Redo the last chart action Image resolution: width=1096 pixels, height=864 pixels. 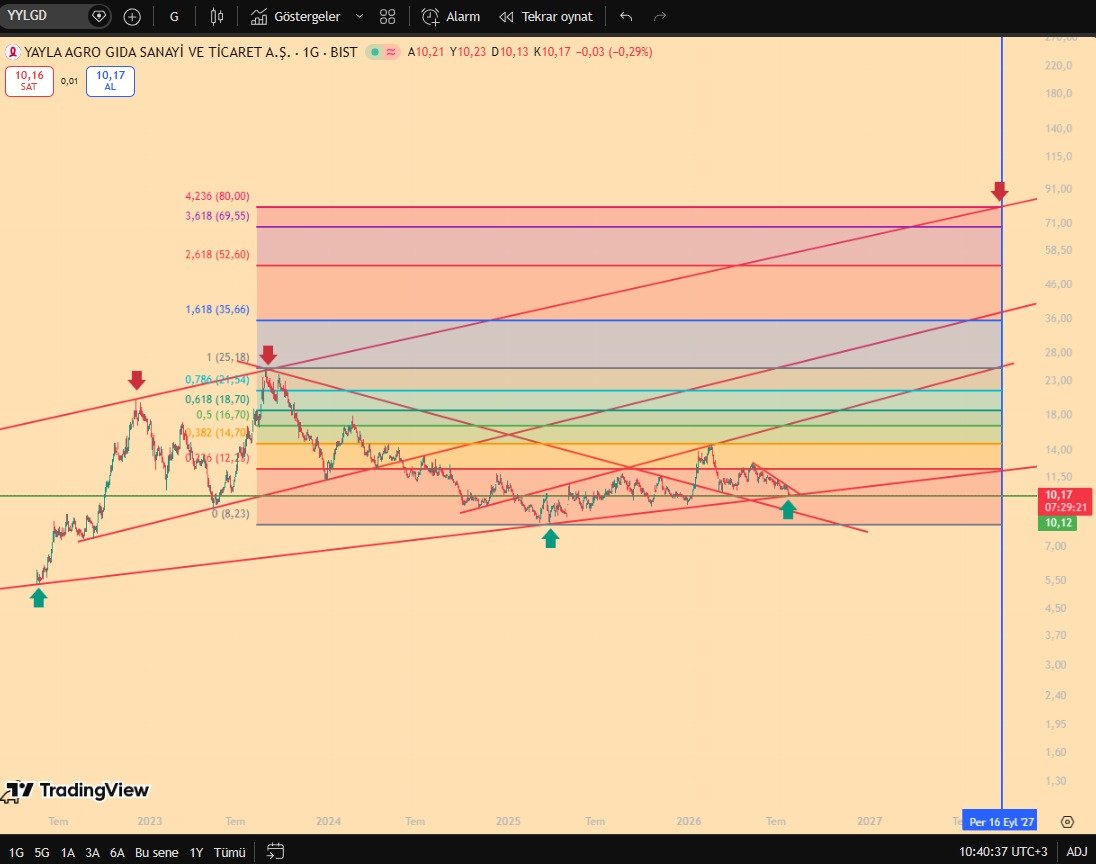pos(660,16)
